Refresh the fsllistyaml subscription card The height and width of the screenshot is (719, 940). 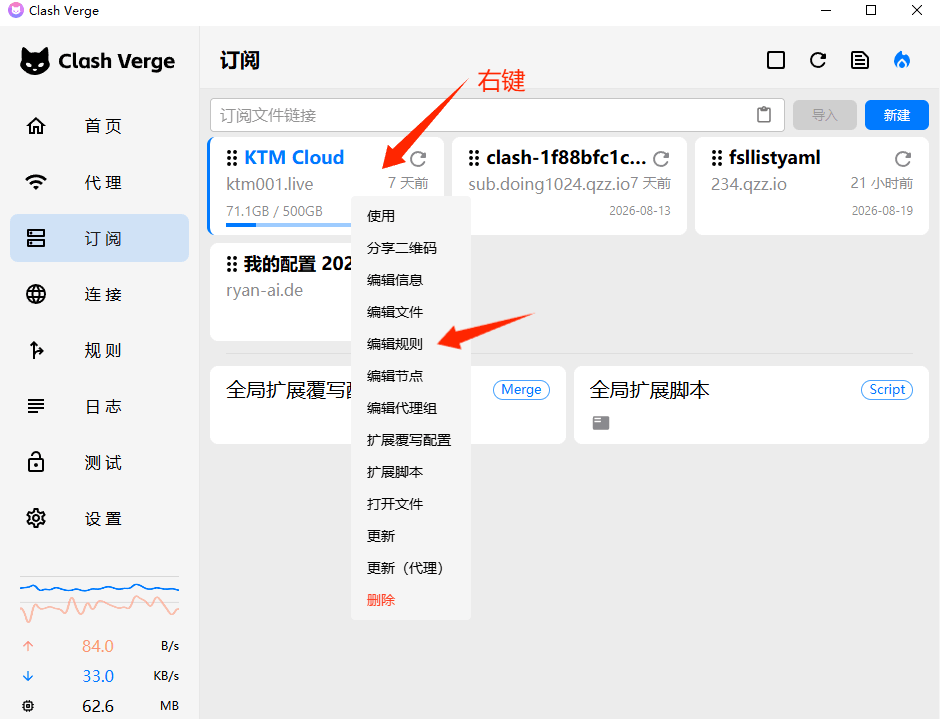click(x=903, y=159)
